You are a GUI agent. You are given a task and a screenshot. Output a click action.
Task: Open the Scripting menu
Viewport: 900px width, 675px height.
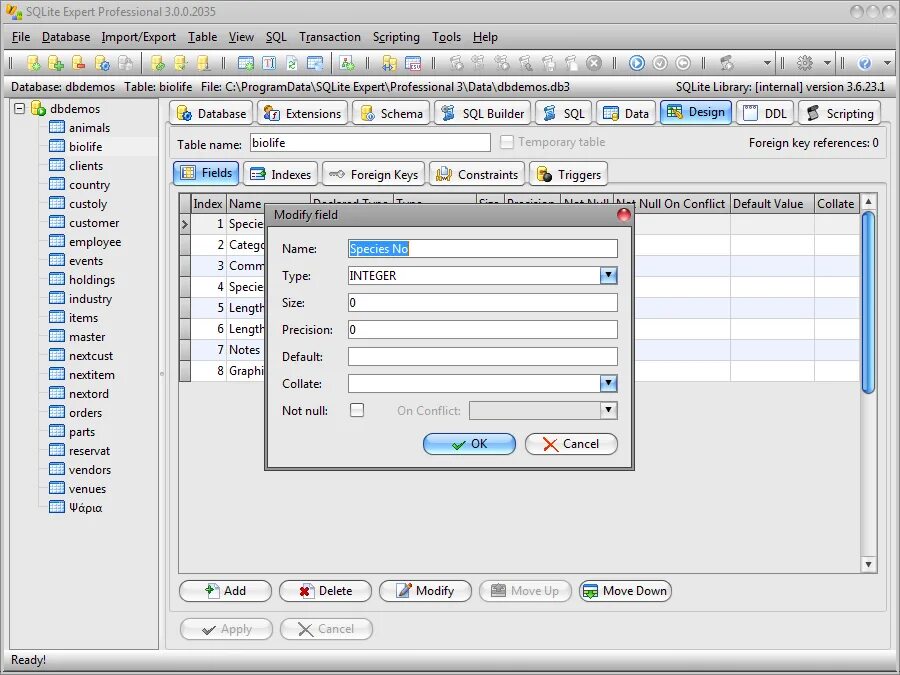tap(396, 37)
